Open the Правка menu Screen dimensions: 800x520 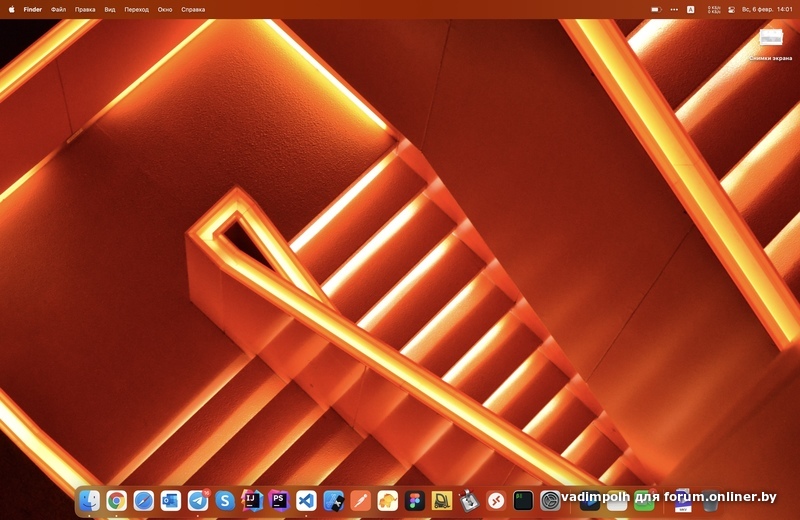[85, 9]
